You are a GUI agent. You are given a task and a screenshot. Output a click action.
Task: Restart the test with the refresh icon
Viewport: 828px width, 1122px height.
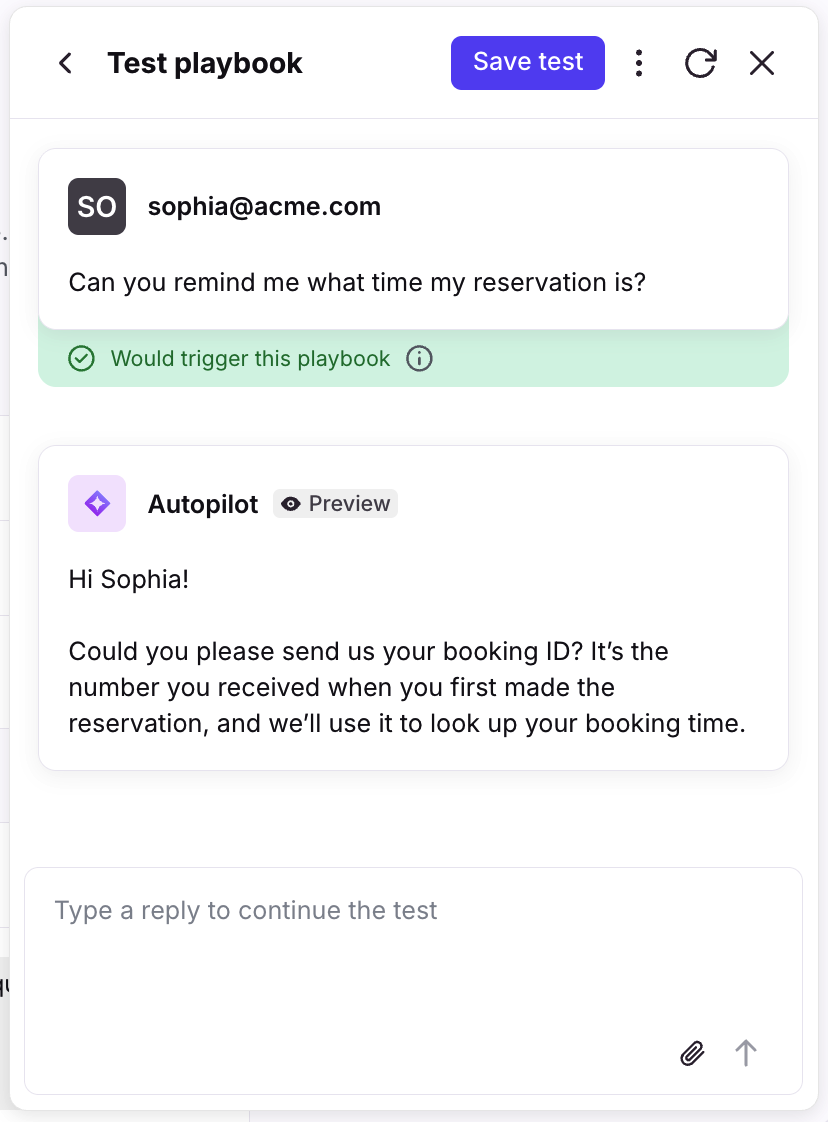coord(700,64)
